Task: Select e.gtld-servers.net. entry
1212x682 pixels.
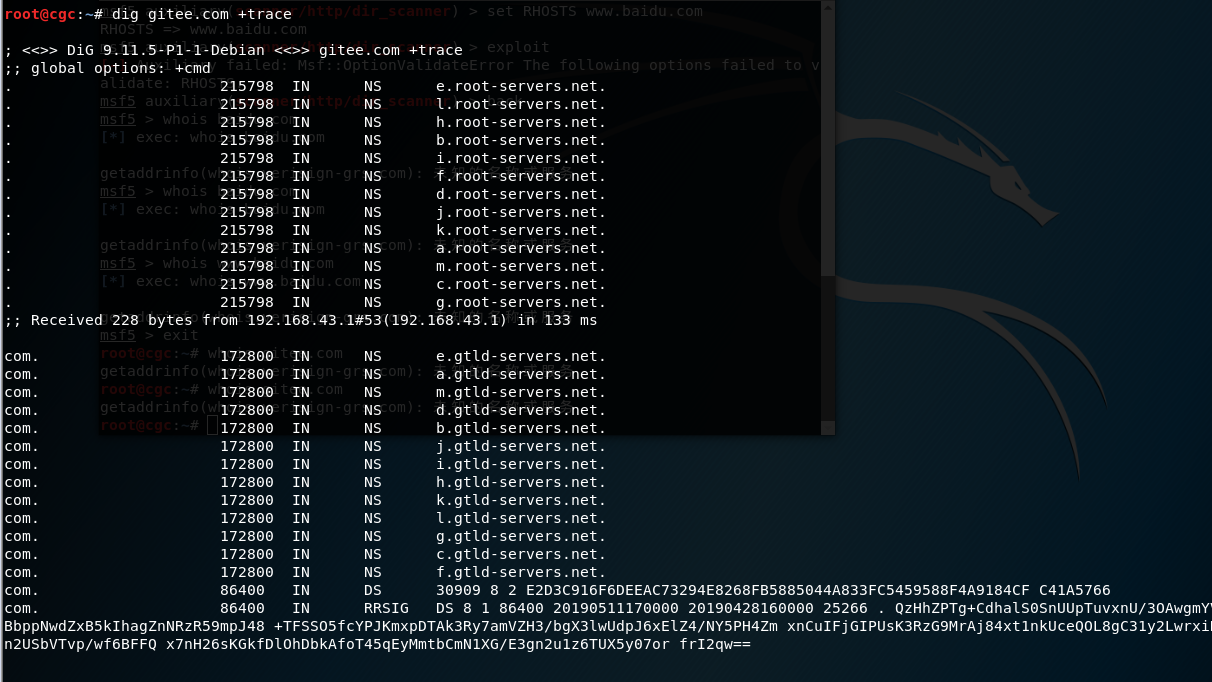Action: click(521, 356)
